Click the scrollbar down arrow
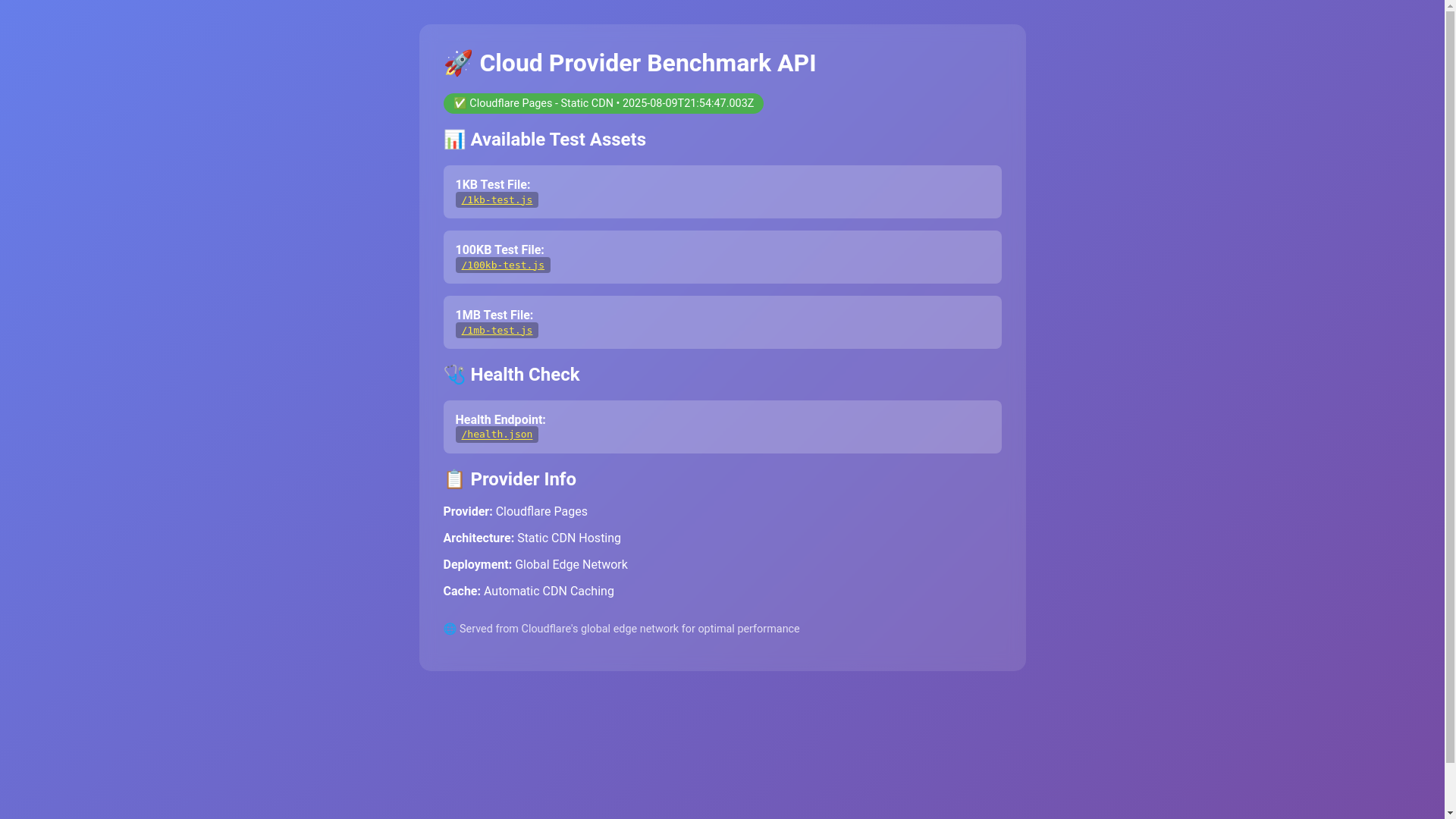The height and width of the screenshot is (819, 1456). click(x=1450, y=813)
